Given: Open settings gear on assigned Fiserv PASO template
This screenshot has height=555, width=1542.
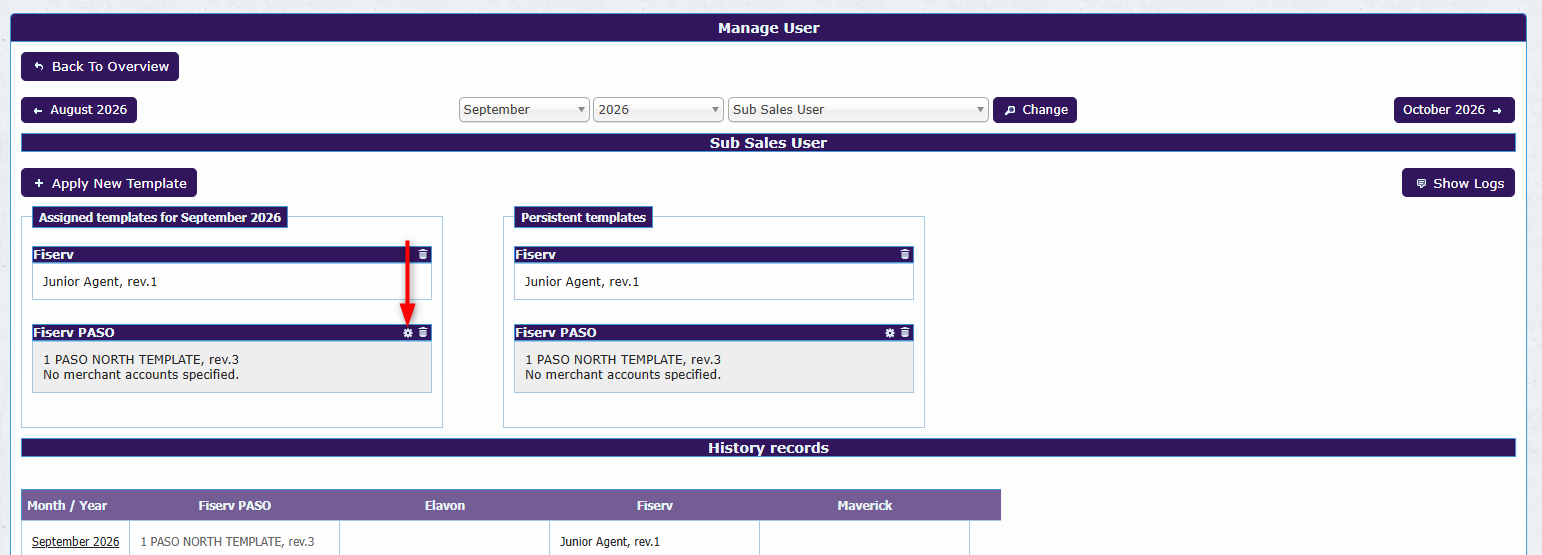Looking at the screenshot, I should [408, 333].
